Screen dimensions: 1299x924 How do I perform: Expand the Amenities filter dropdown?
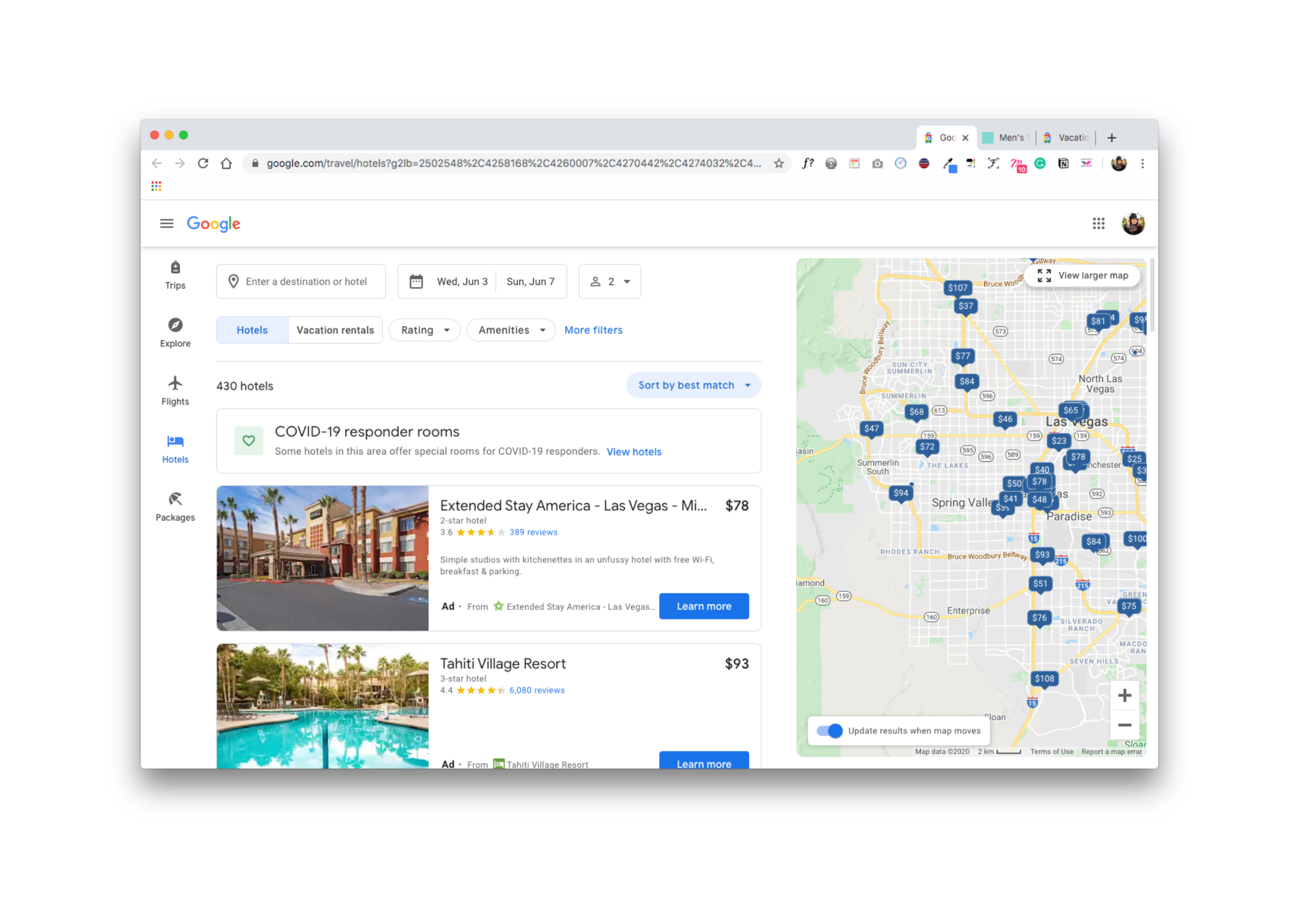click(511, 330)
